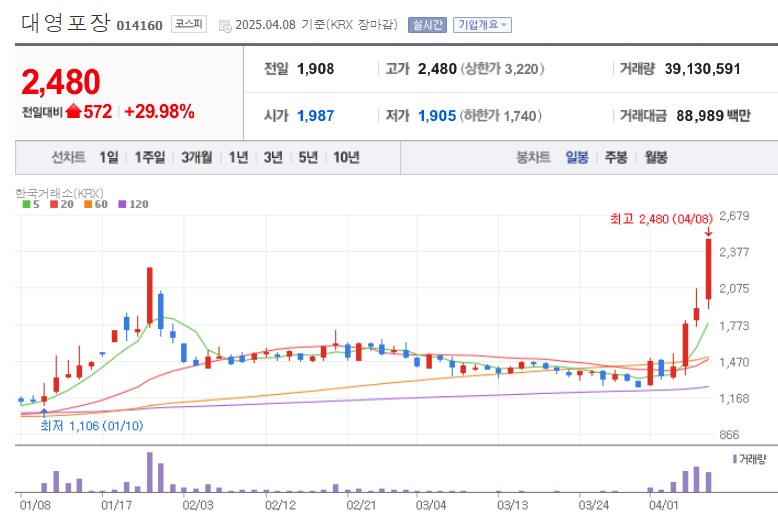
Task: Click the previous close value 1,908
Action: point(316,68)
